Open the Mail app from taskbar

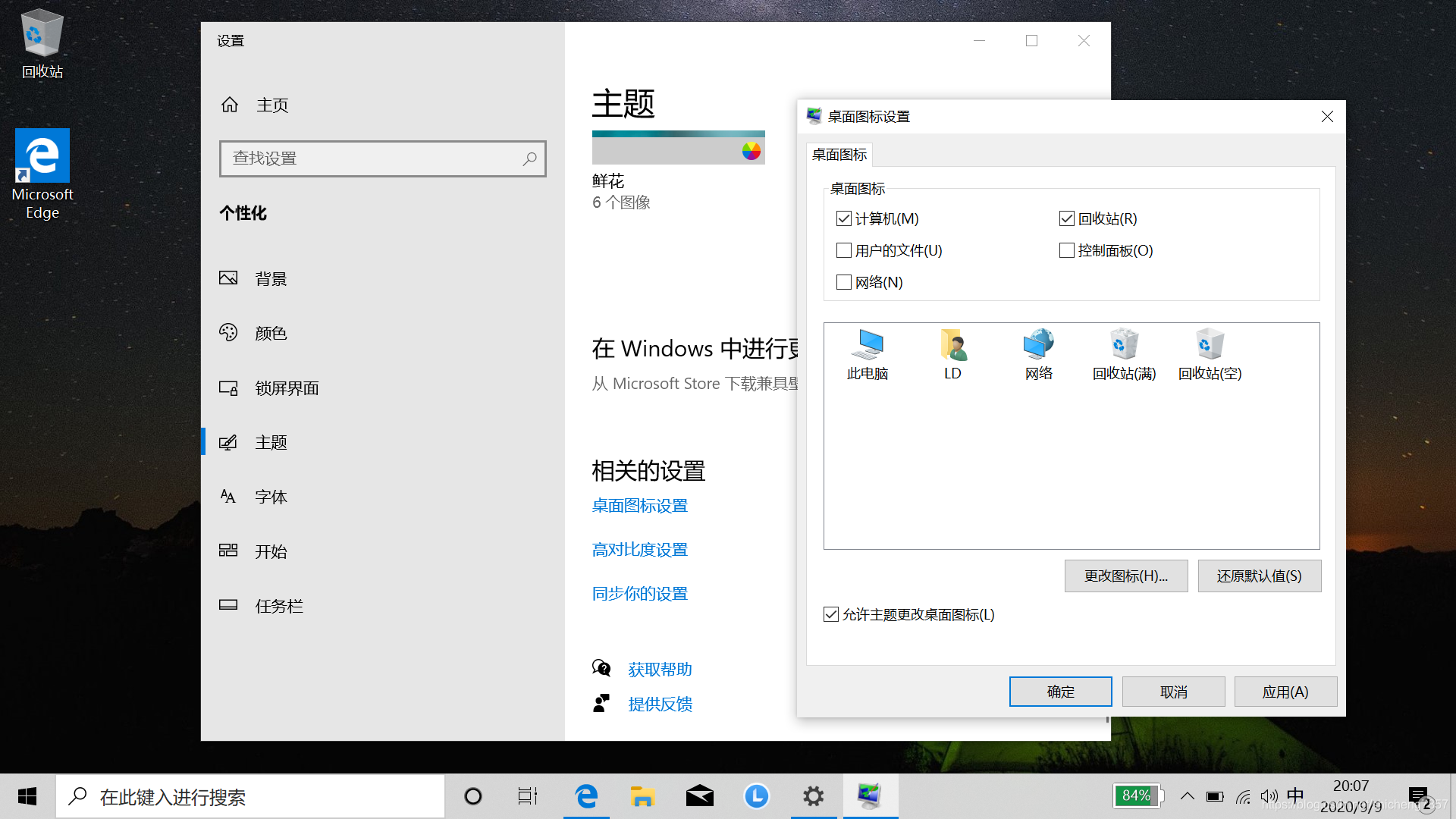699,796
